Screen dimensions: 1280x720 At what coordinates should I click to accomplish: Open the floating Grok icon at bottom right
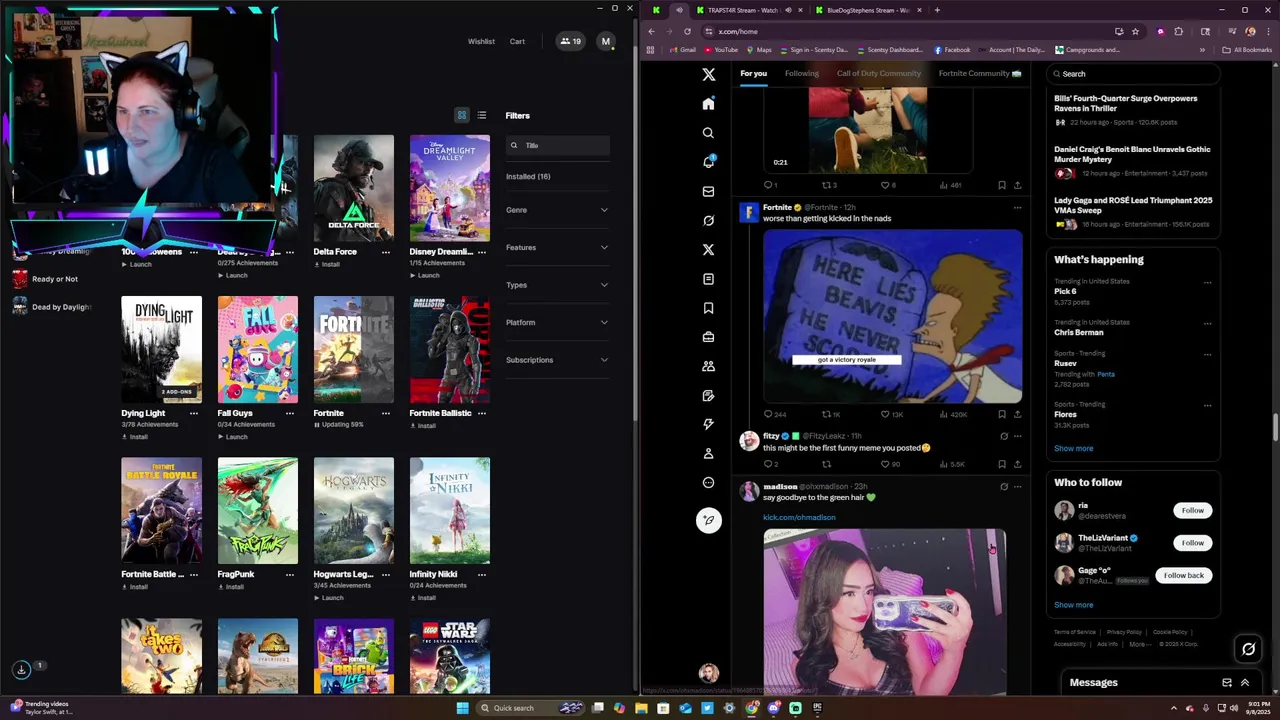click(1248, 650)
